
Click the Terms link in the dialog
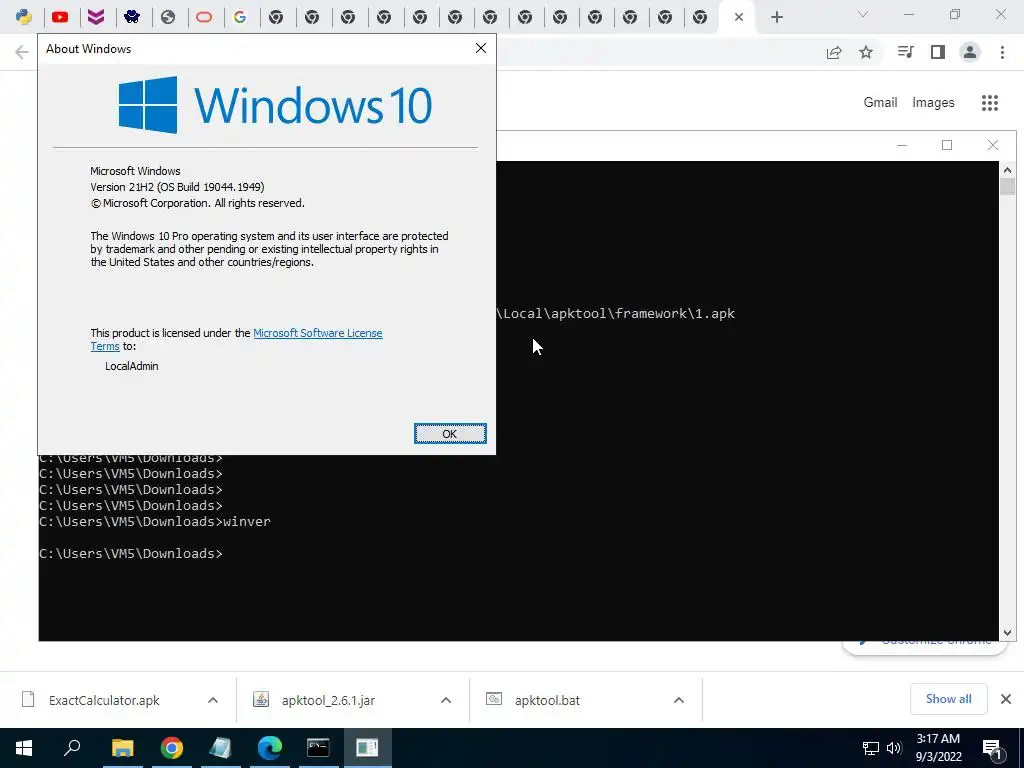[x=105, y=346]
